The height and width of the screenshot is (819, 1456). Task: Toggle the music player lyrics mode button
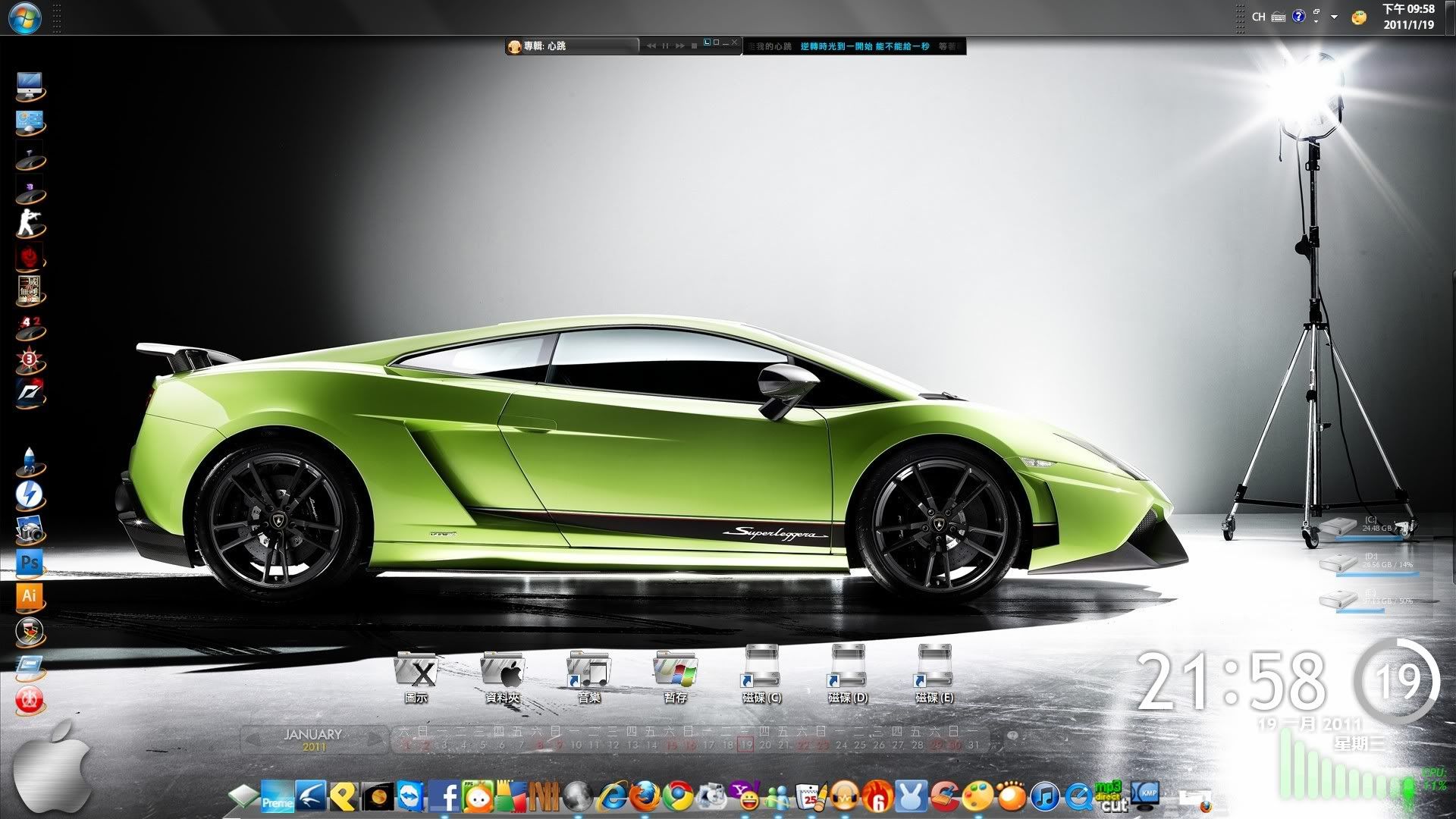(x=707, y=42)
